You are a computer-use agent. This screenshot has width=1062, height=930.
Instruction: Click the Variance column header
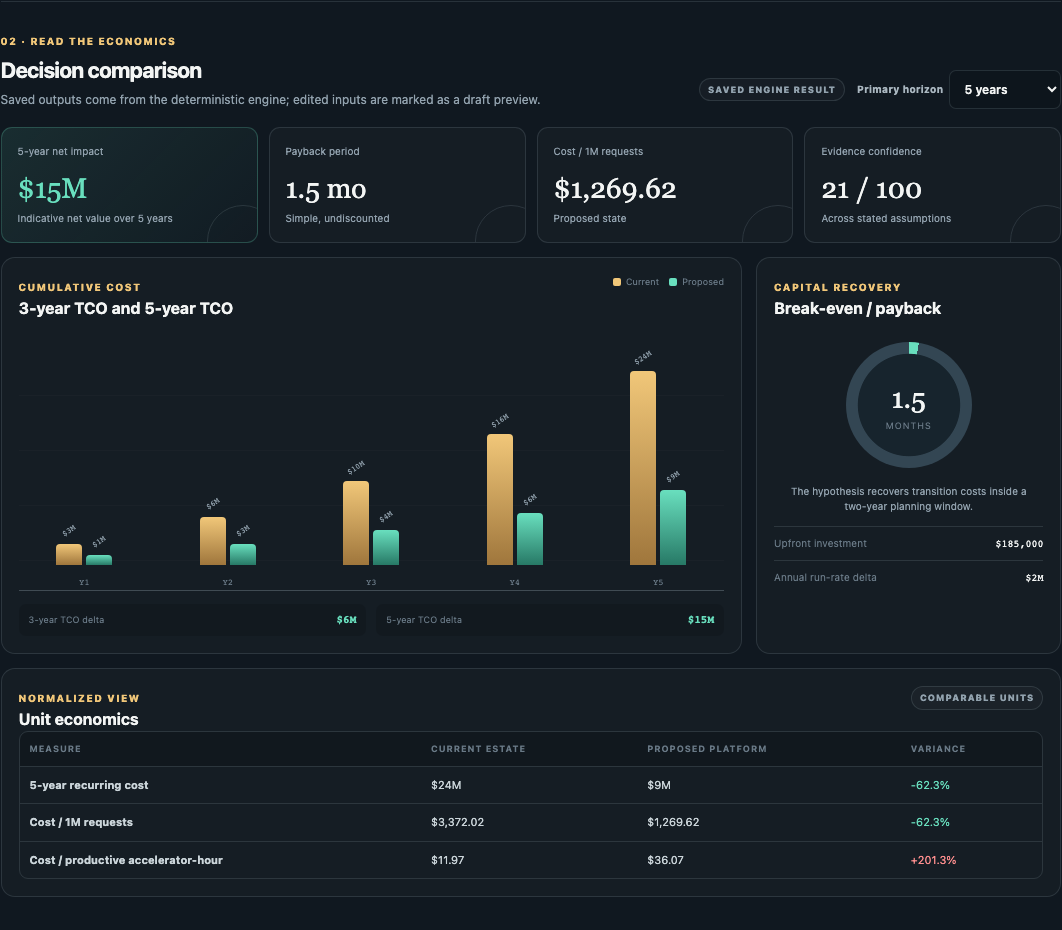(x=937, y=748)
